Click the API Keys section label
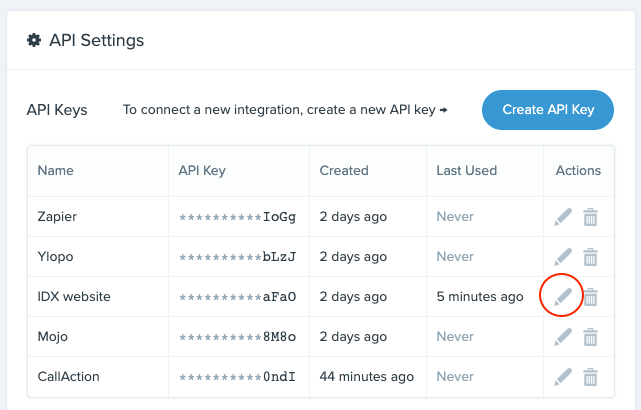The image size is (641, 410). pyautogui.click(x=57, y=110)
